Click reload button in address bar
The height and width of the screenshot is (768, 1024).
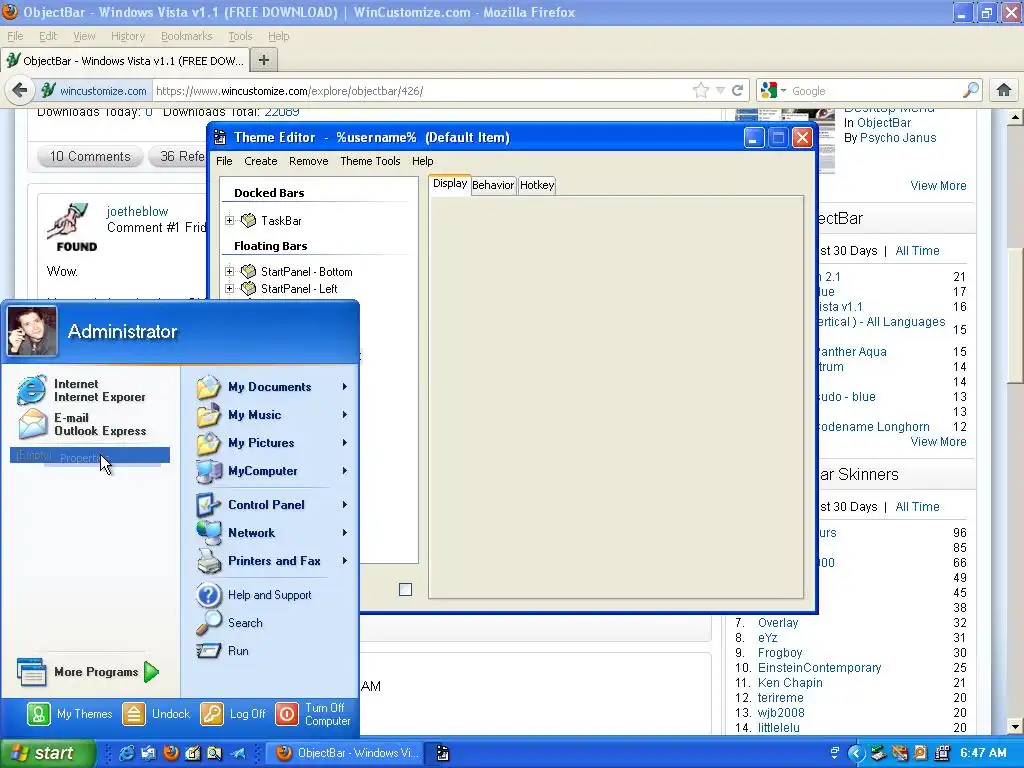coord(737,90)
